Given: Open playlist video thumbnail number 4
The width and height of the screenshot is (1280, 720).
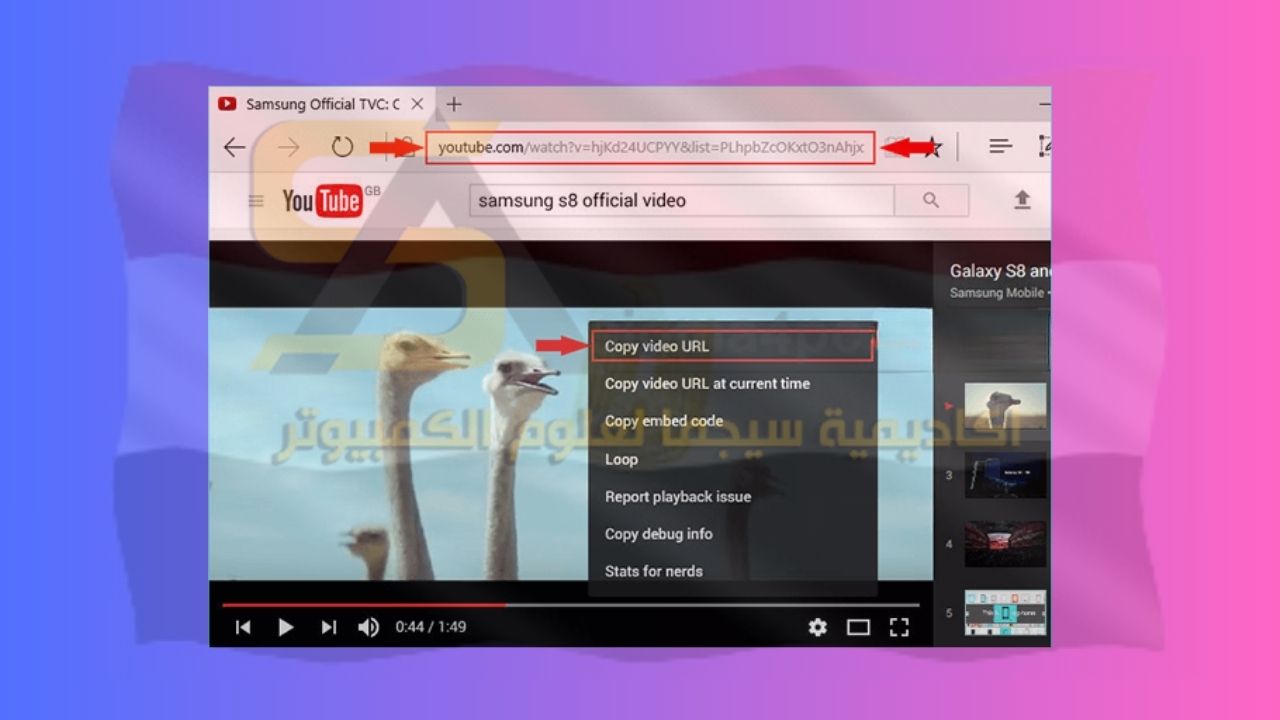Looking at the screenshot, I should click(1005, 544).
